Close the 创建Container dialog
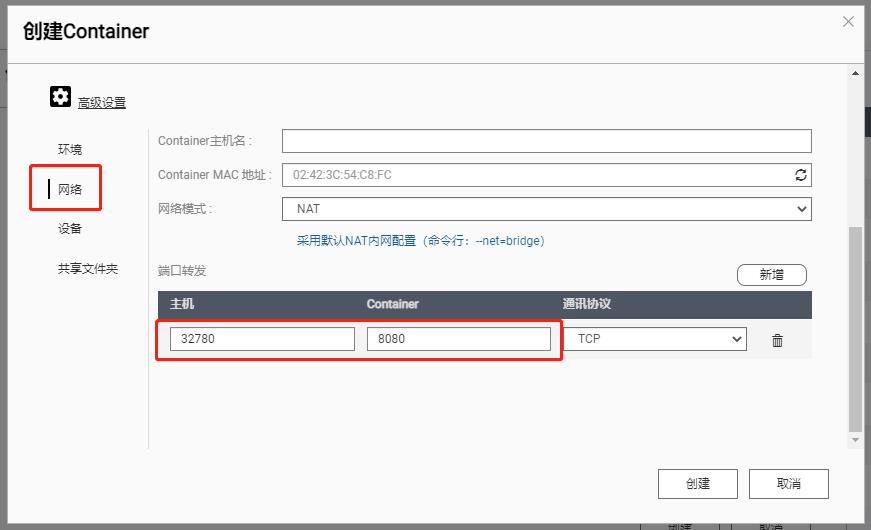The image size is (871, 530). pos(848,22)
